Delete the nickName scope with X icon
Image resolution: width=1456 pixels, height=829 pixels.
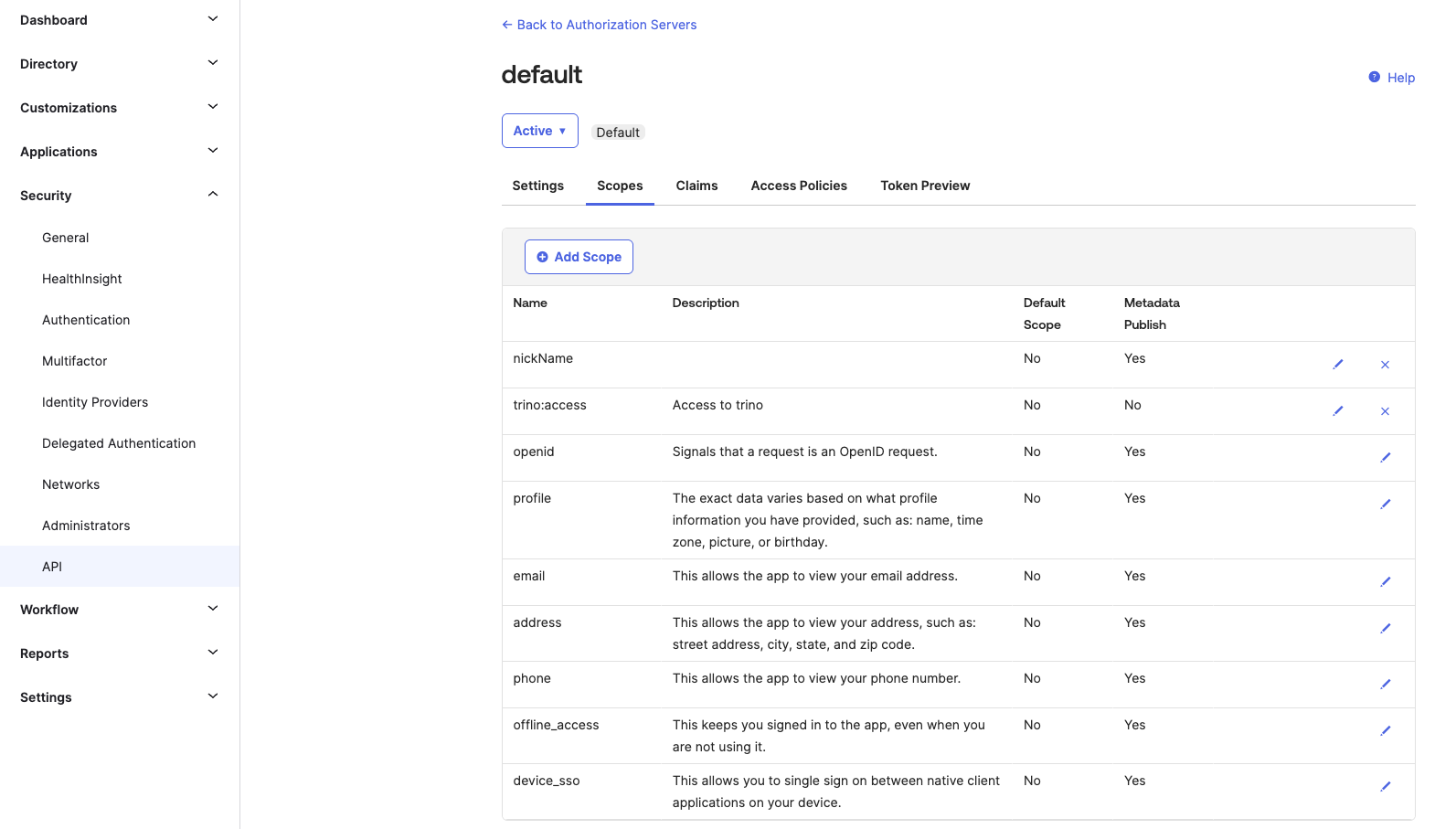coord(1385,365)
